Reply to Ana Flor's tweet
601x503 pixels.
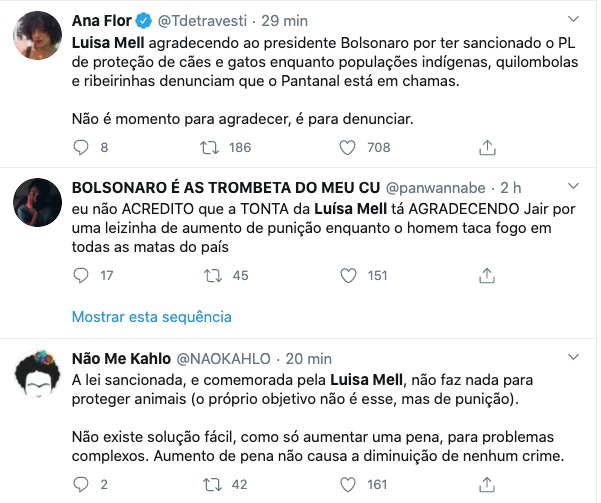(83, 148)
